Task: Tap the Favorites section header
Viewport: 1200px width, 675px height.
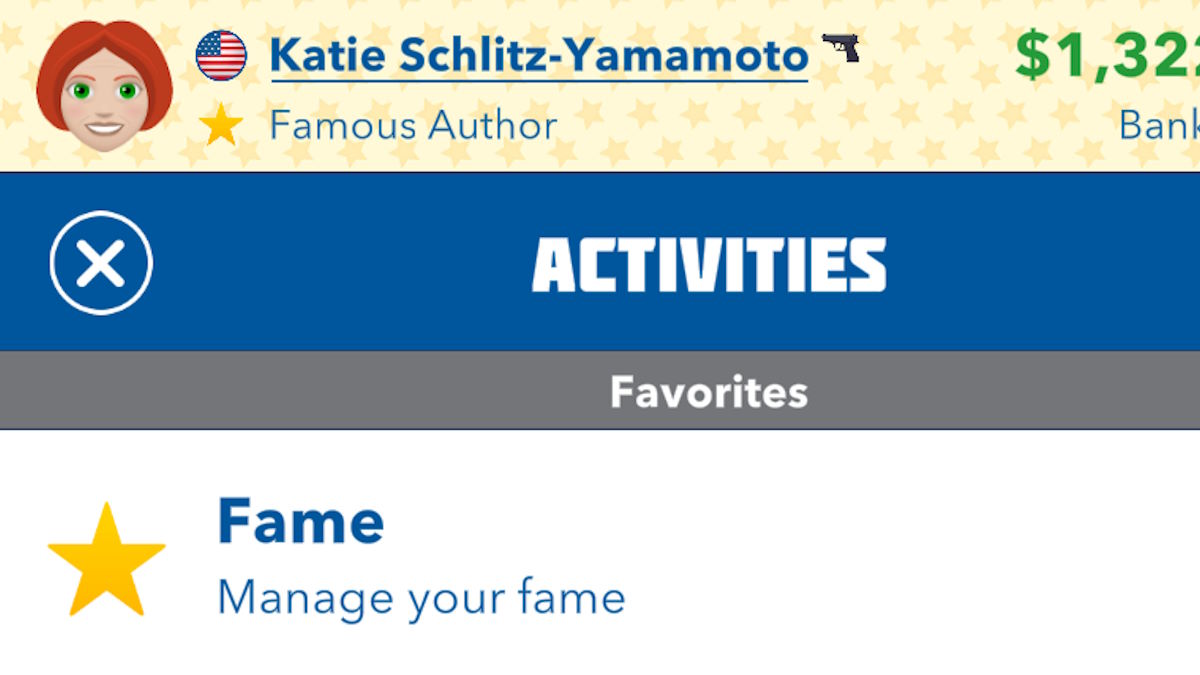Action: [708, 392]
